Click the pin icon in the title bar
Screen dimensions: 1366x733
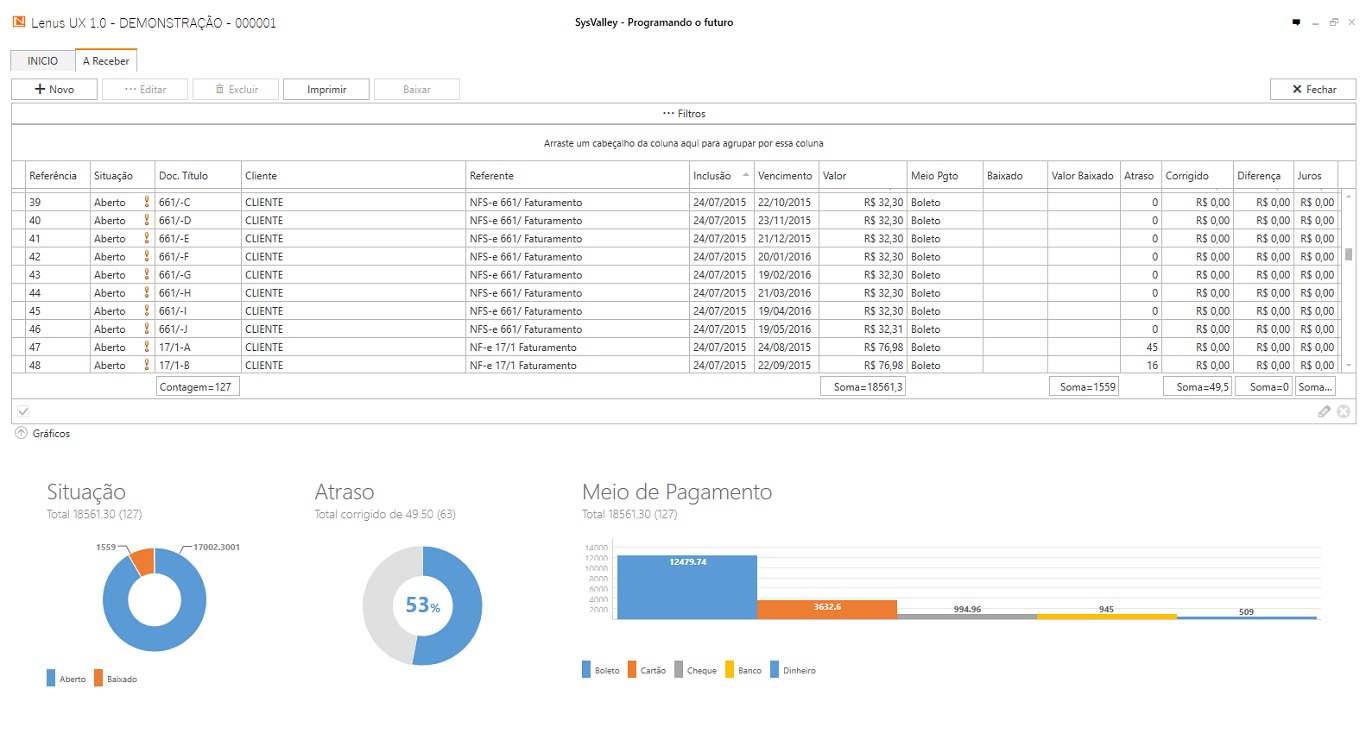[x=1296, y=22]
